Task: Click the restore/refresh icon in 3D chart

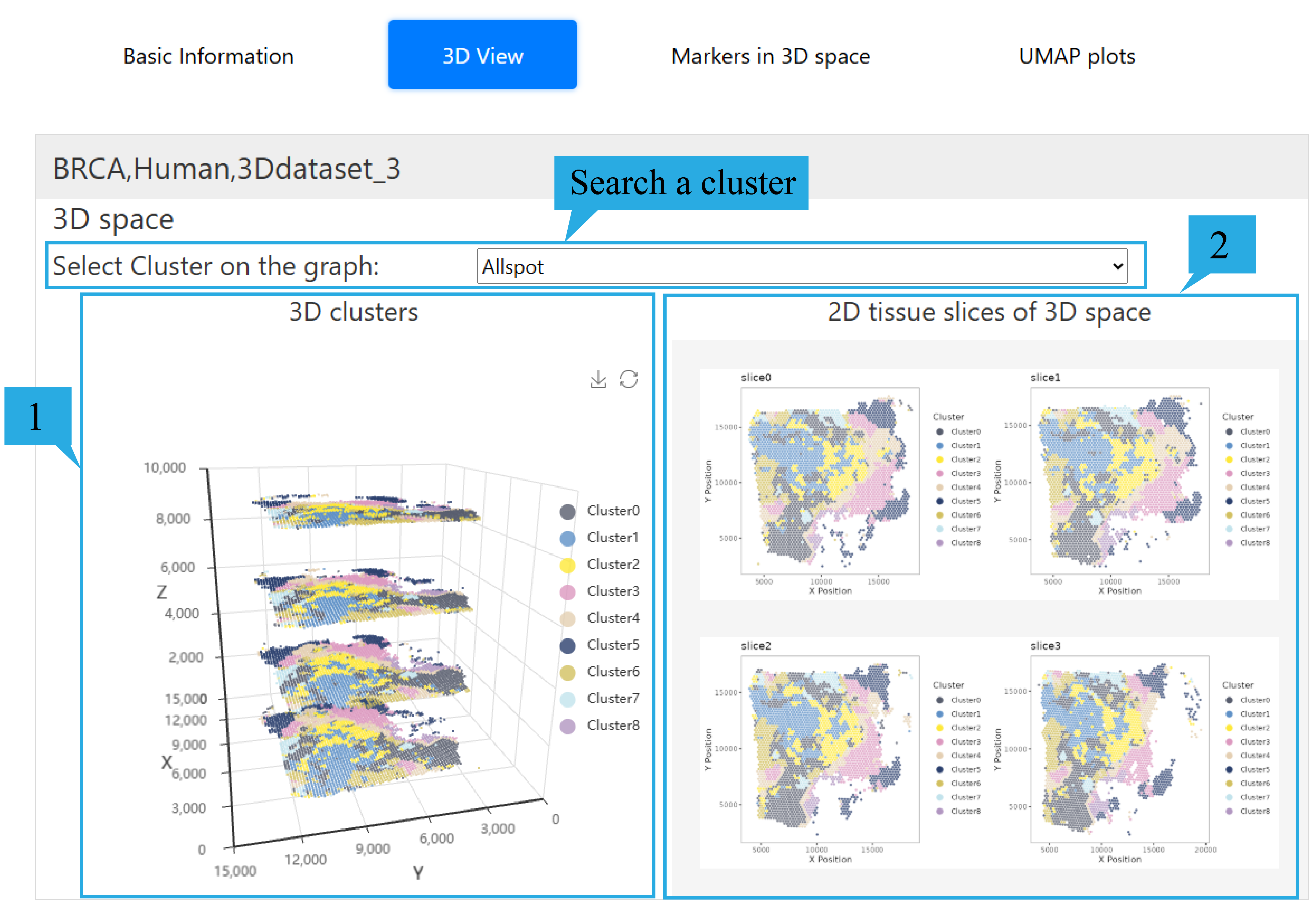Action: 628,379
